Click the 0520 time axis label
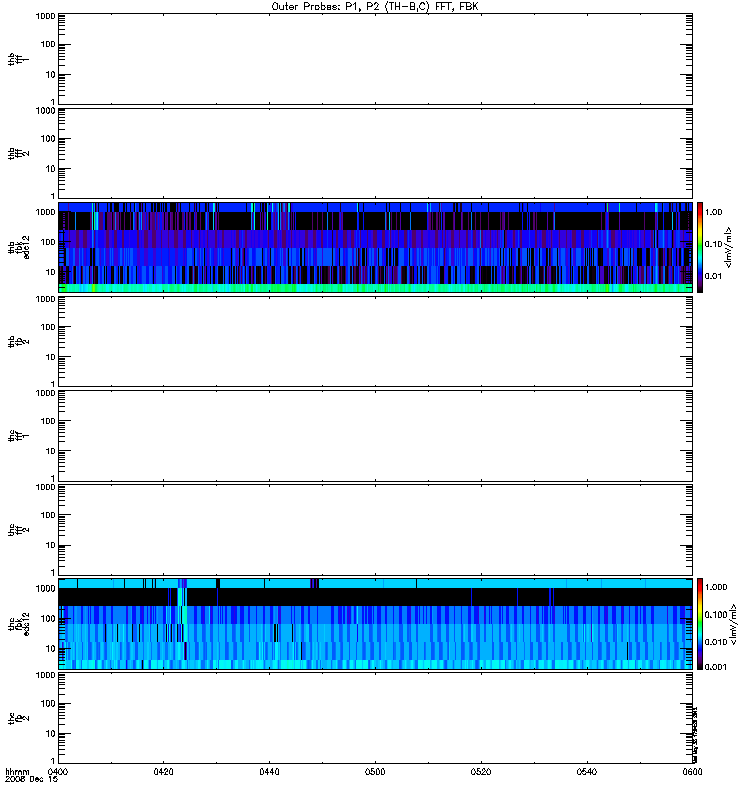The image size is (750, 800). click(x=481, y=772)
